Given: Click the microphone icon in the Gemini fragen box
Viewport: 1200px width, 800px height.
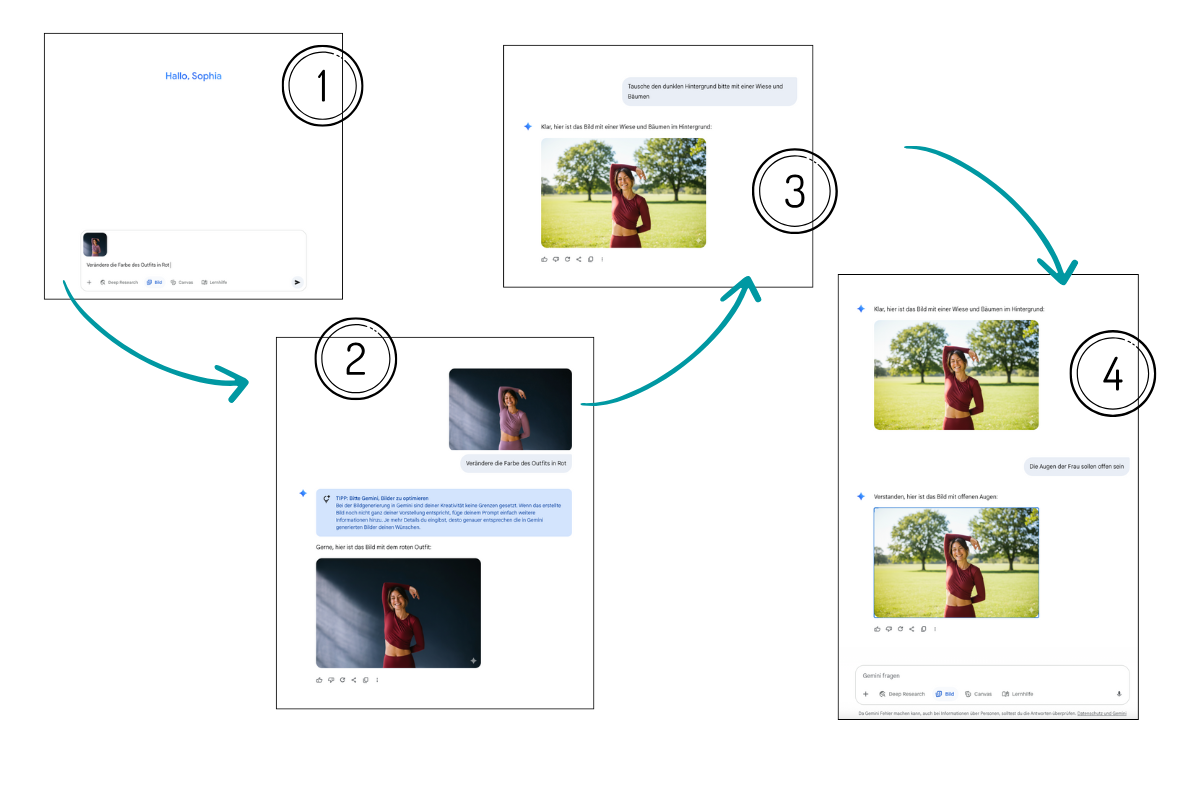Looking at the screenshot, I should (x=1118, y=694).
